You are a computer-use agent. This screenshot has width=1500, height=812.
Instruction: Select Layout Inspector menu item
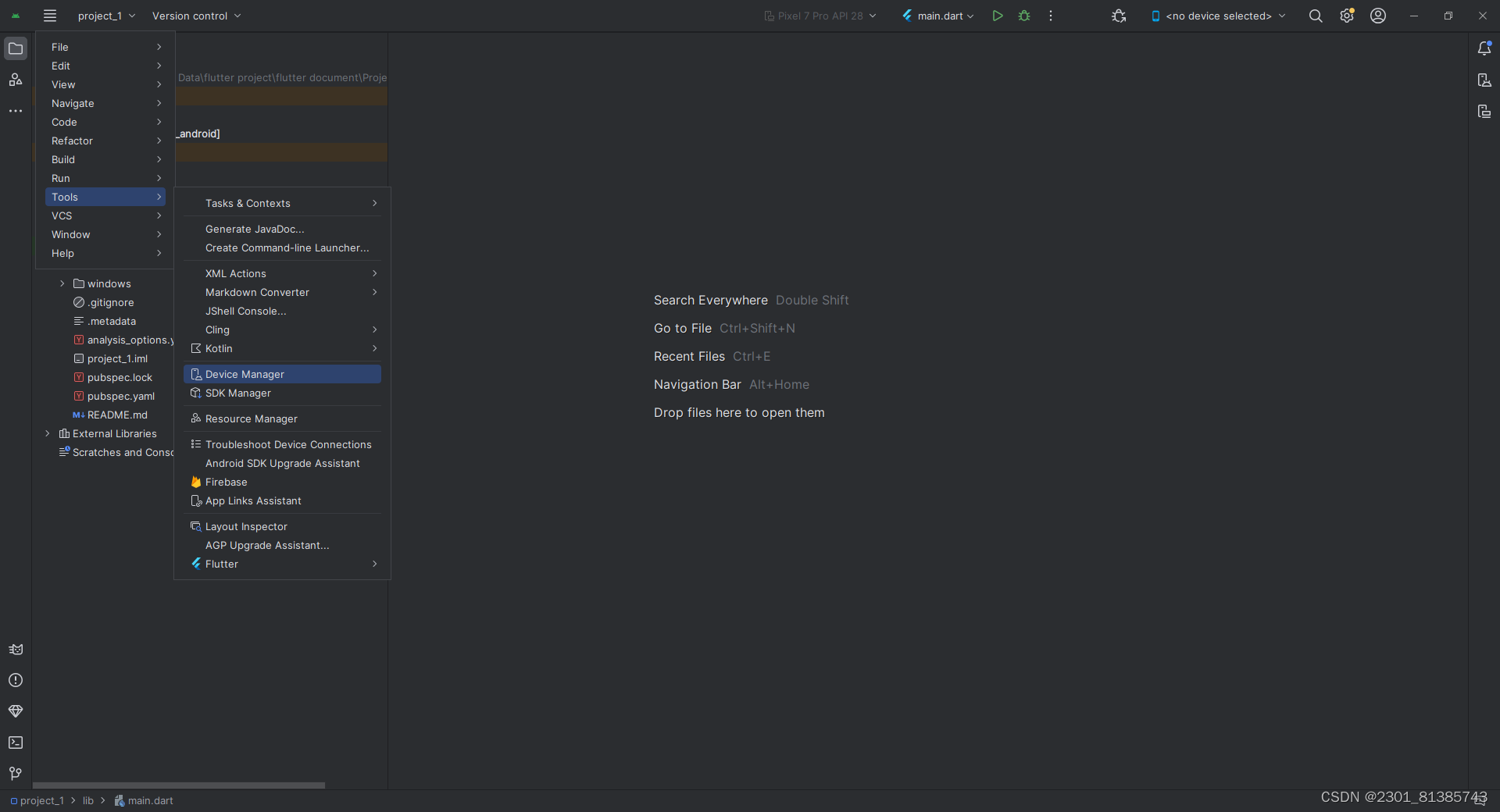(x=282, y=526)
